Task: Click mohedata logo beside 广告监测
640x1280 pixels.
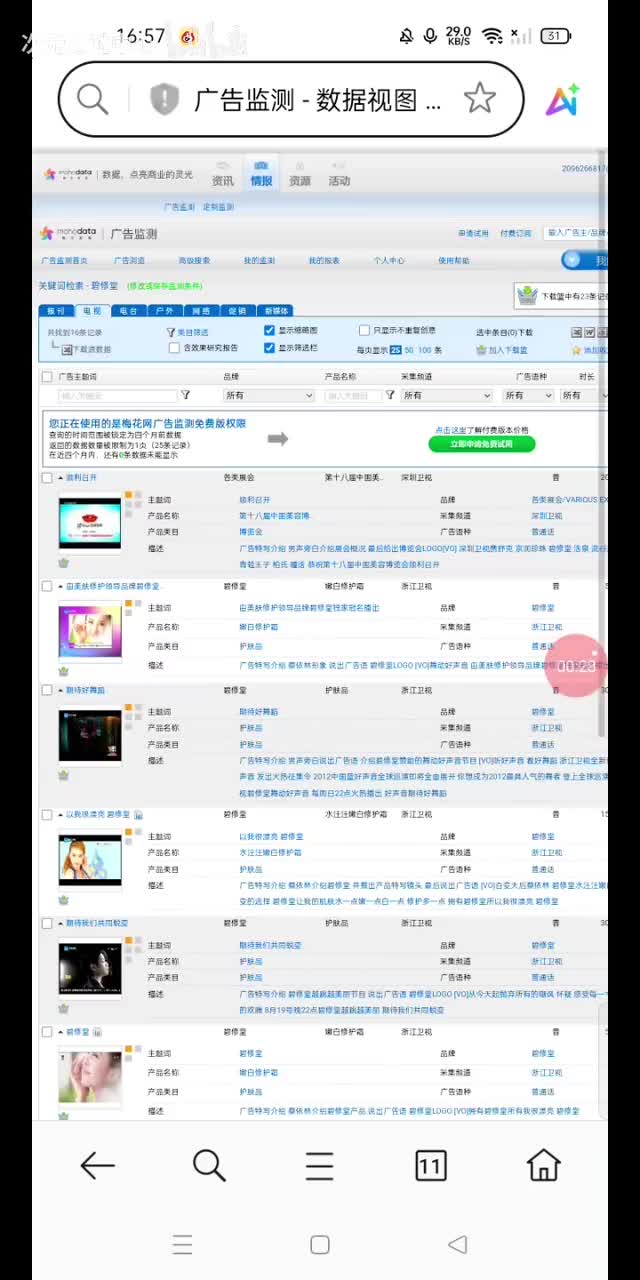Action: tap(70, 233)
